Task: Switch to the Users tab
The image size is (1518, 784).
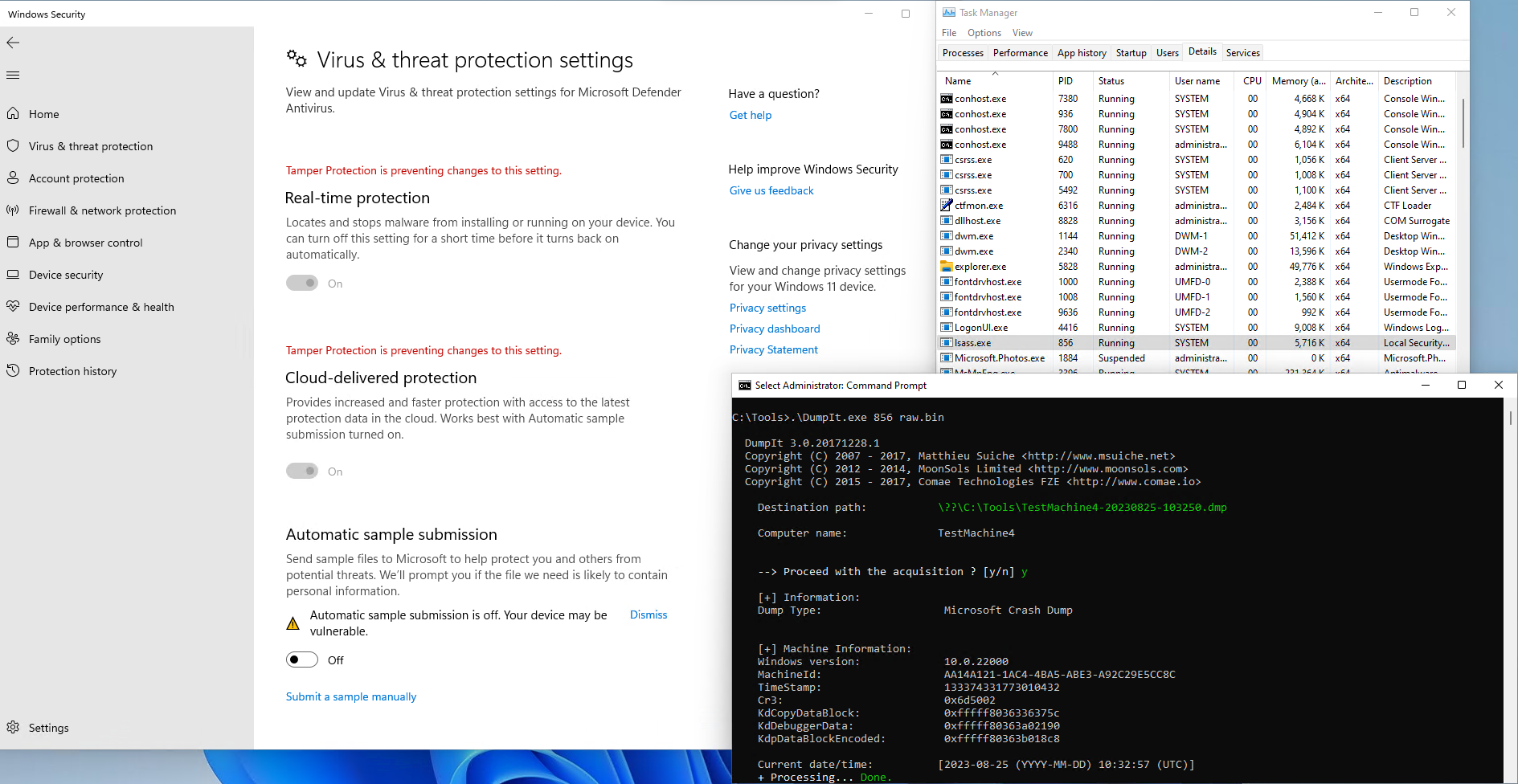Action: click(1167, 53)
